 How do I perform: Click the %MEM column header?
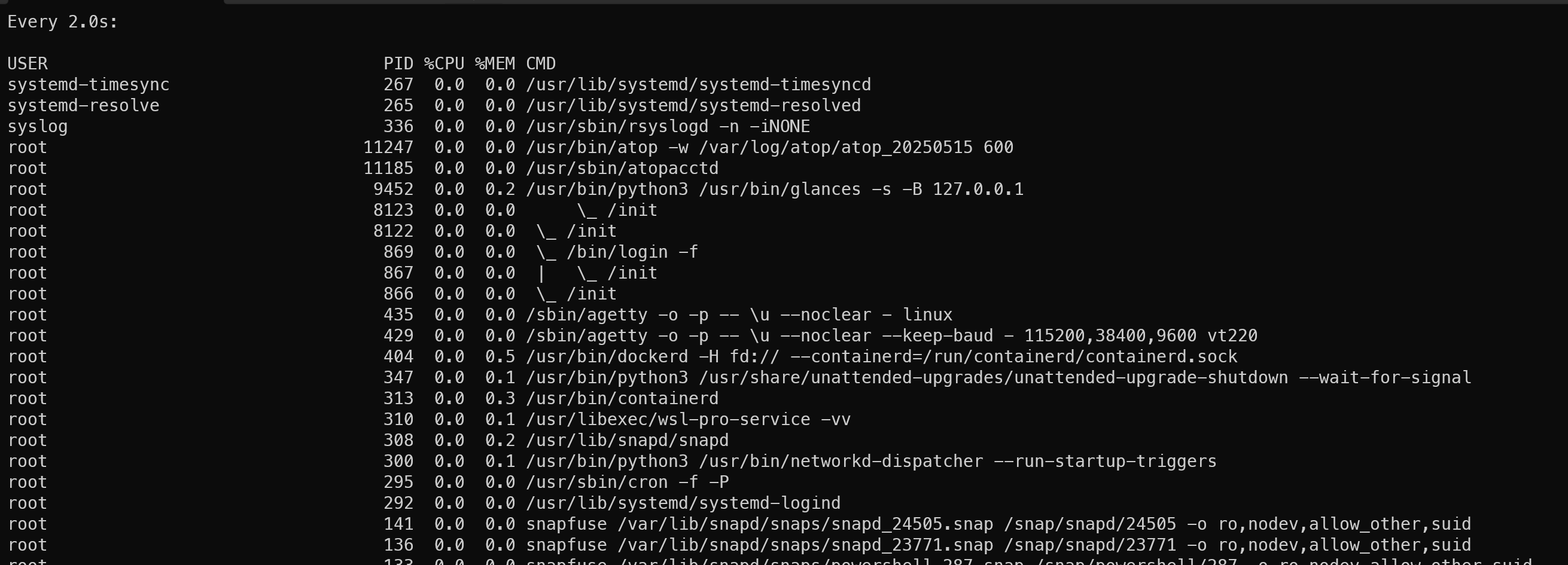[495, 64]
